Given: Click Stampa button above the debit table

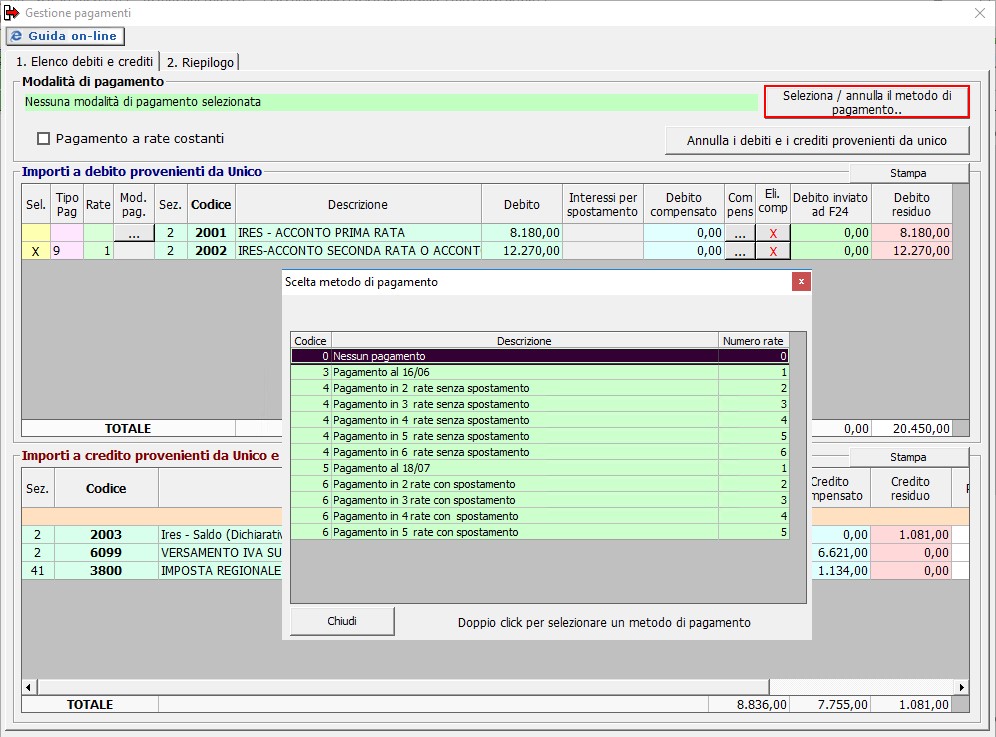Looking at the screenshot, I should click(908, 173).
